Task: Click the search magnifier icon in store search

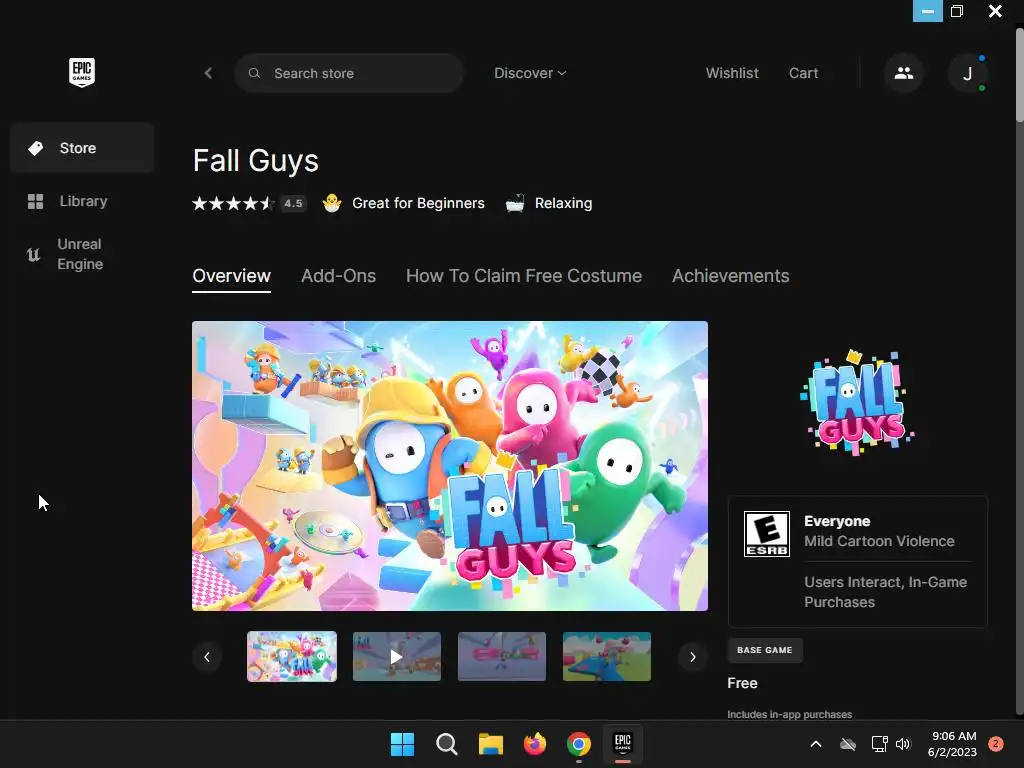Action: 255,73
